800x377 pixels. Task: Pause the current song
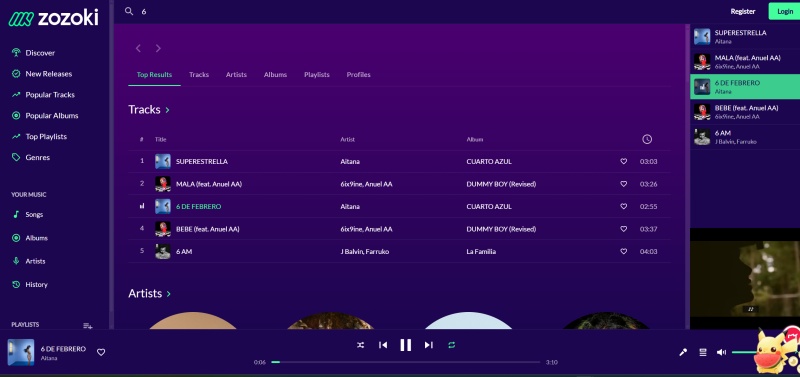[x=406, y=345]
